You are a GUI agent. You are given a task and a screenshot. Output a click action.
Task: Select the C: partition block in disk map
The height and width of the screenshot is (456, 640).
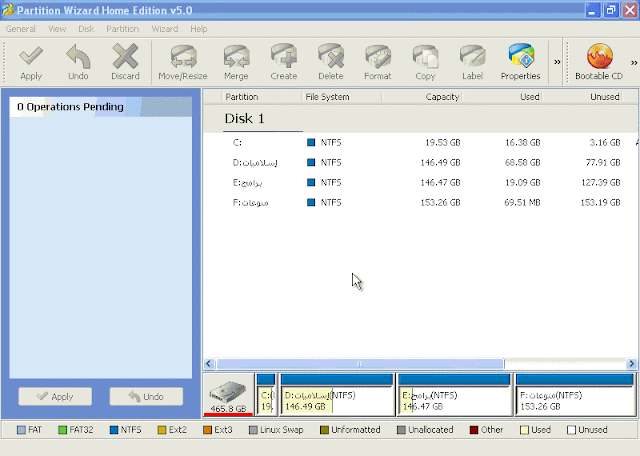pos(266,395)
